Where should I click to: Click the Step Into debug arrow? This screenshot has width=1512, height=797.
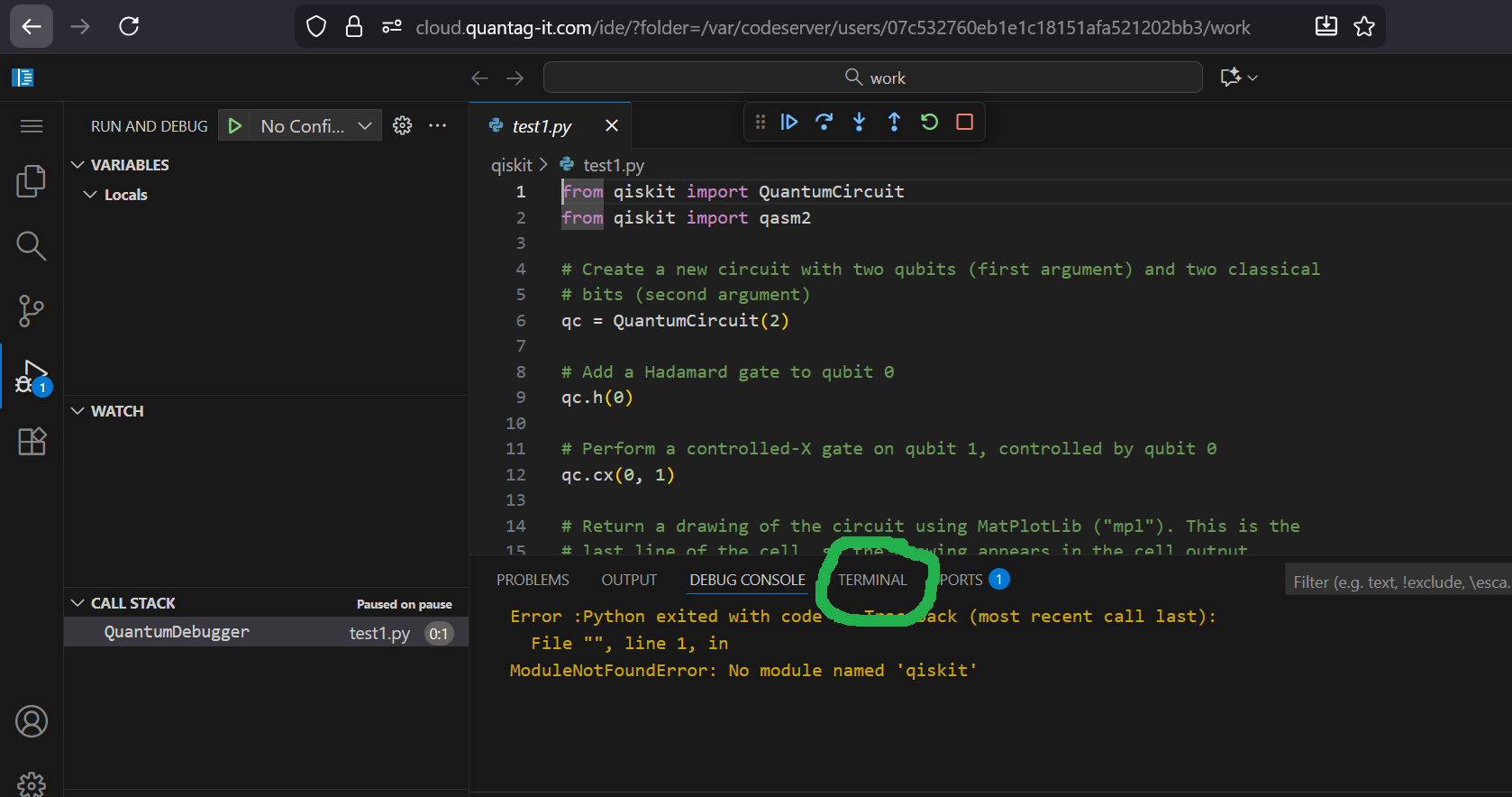pyautogui.click(x=859, y=122)
